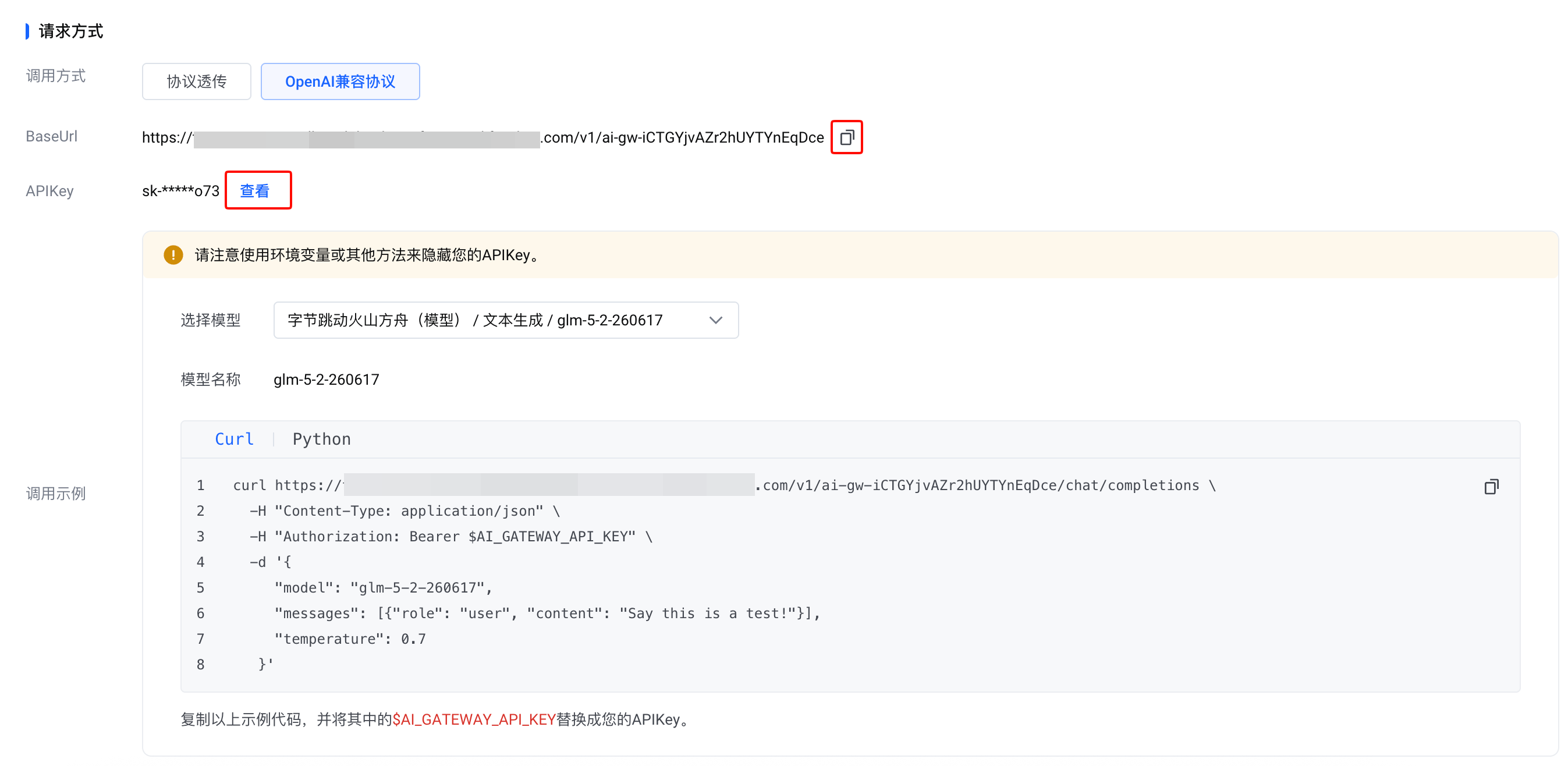Image resolution: width=1568 pixels, height=766 pixels.
Task: Click the masked API key sk-*****o73
Action: [x=181, y=191]
